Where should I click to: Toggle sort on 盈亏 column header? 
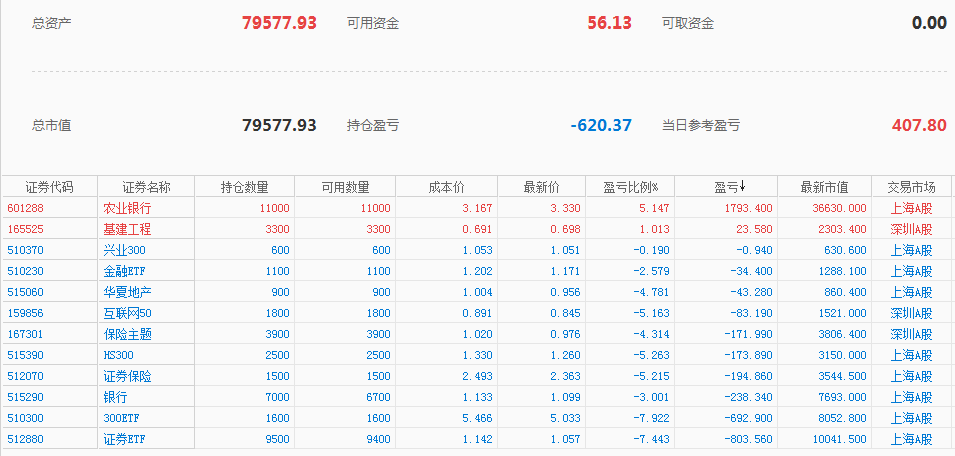pos(726,187)
